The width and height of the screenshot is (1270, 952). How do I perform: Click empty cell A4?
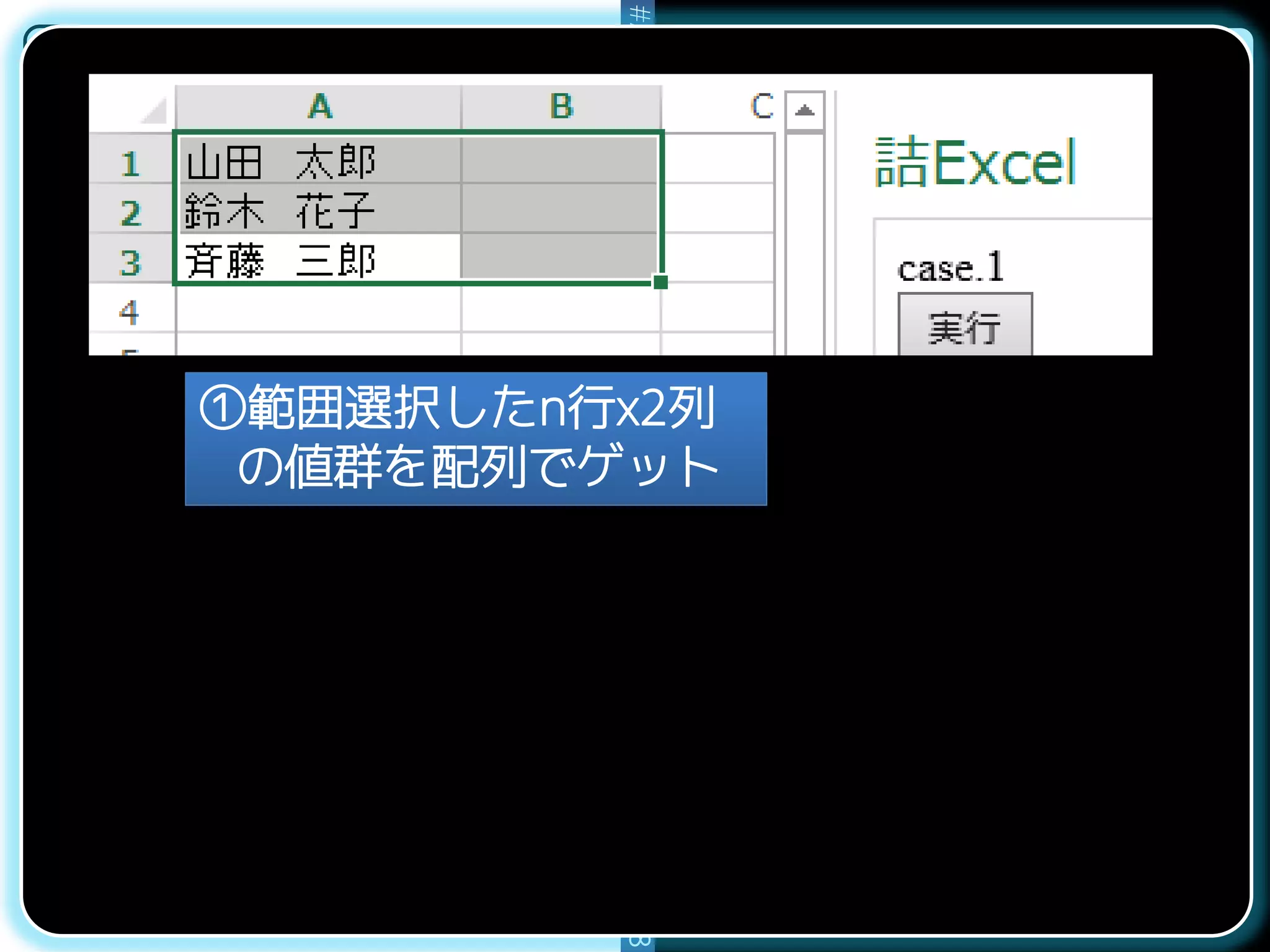319,308
